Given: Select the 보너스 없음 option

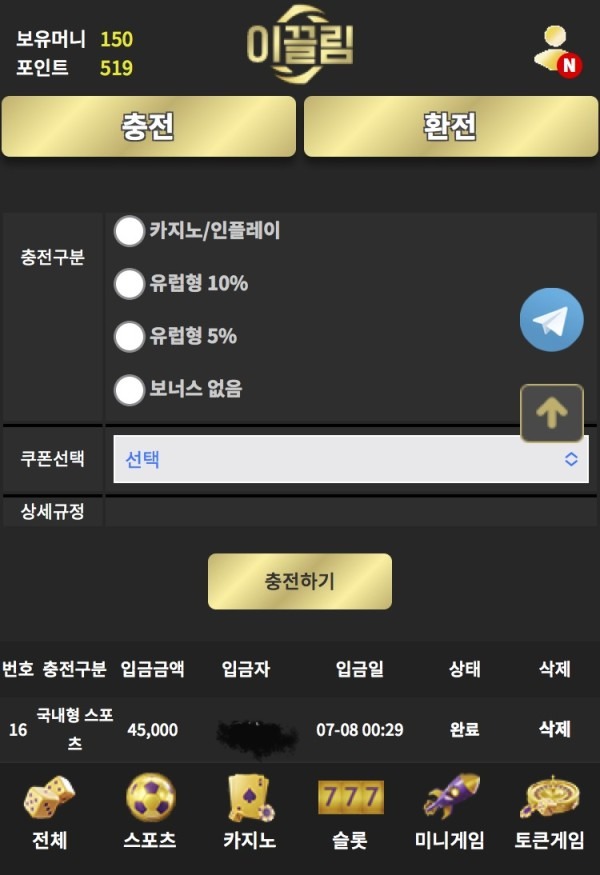Looking at the screenshot, I should (129, 390).
